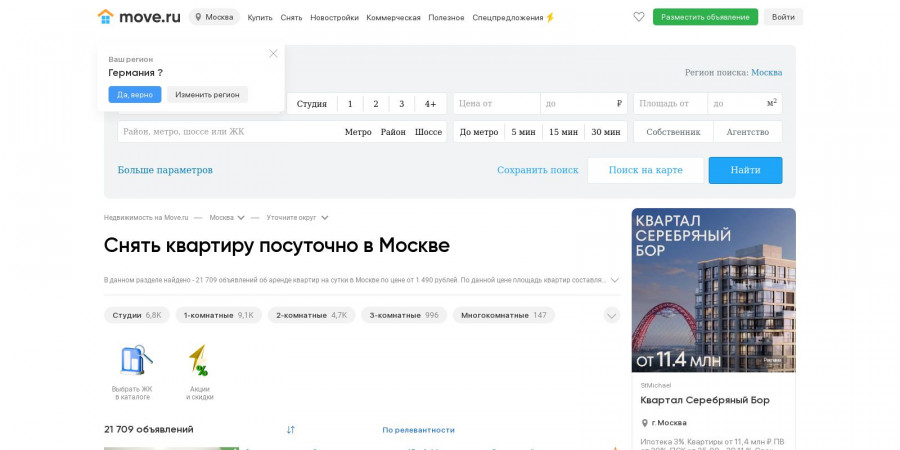Open Спецпредложения menu

pos(507,17)
